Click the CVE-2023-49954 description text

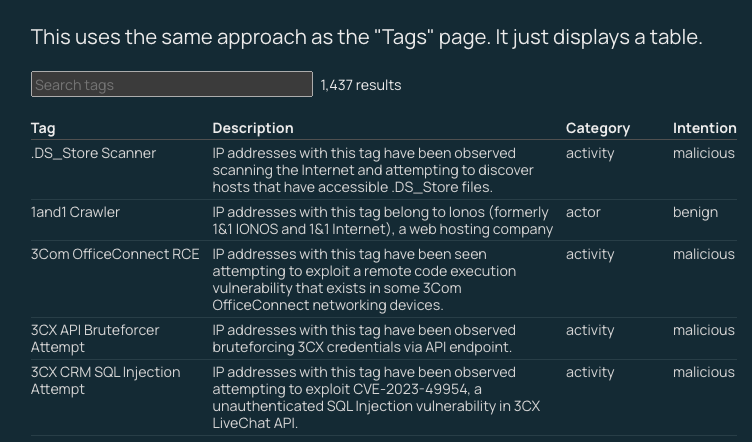pyautogui.click(x=376, y=397)
